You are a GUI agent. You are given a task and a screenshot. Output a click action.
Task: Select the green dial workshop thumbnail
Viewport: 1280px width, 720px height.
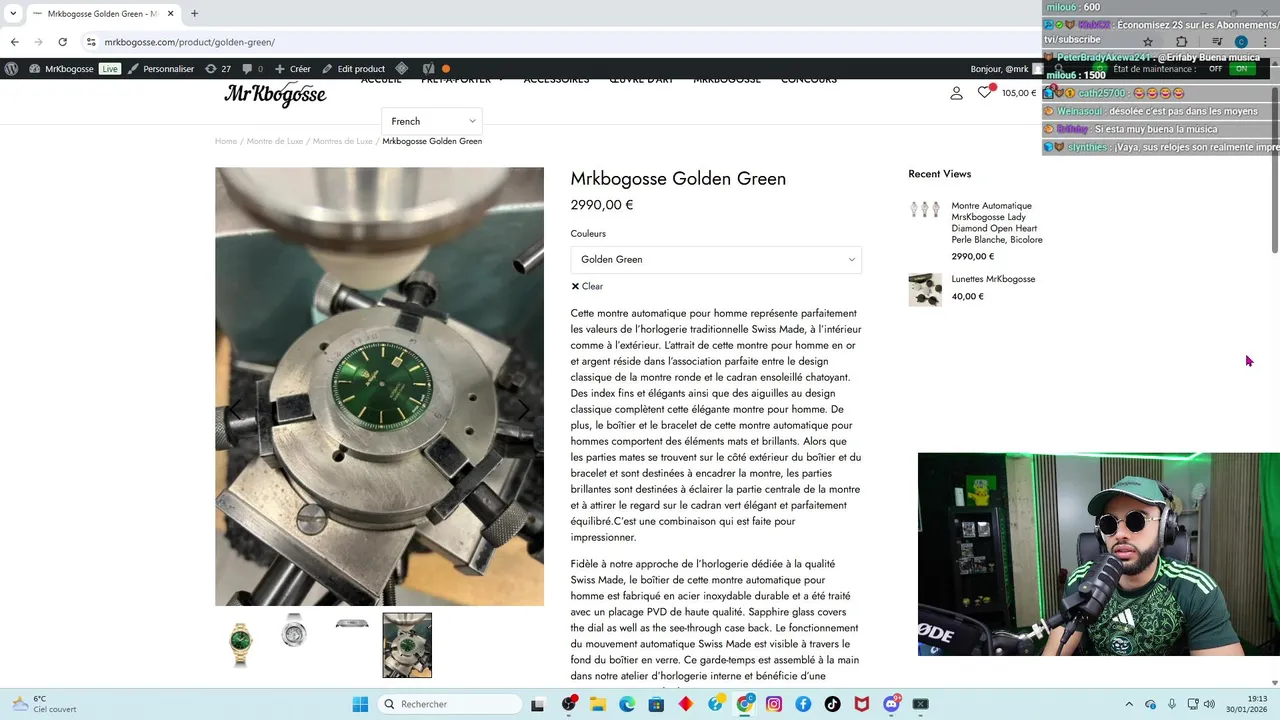click(x=407, y=645)
